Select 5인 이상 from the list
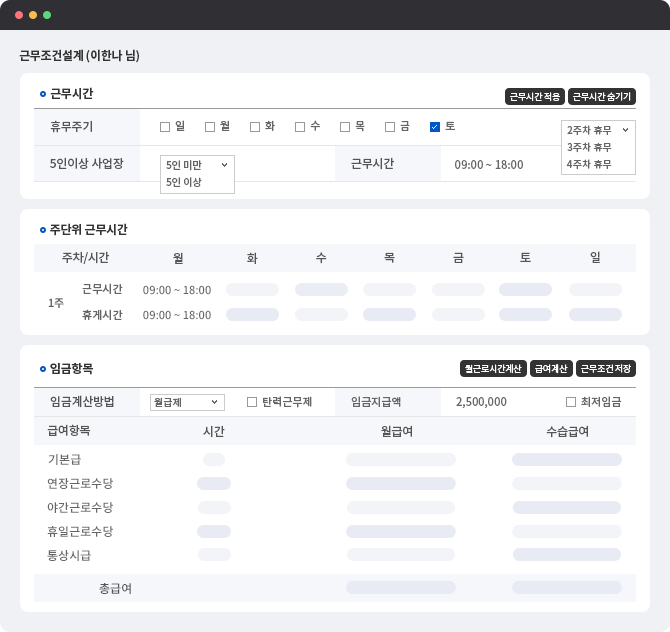The height and width of the screenshot is (632, 670). [x=184, y=182]
